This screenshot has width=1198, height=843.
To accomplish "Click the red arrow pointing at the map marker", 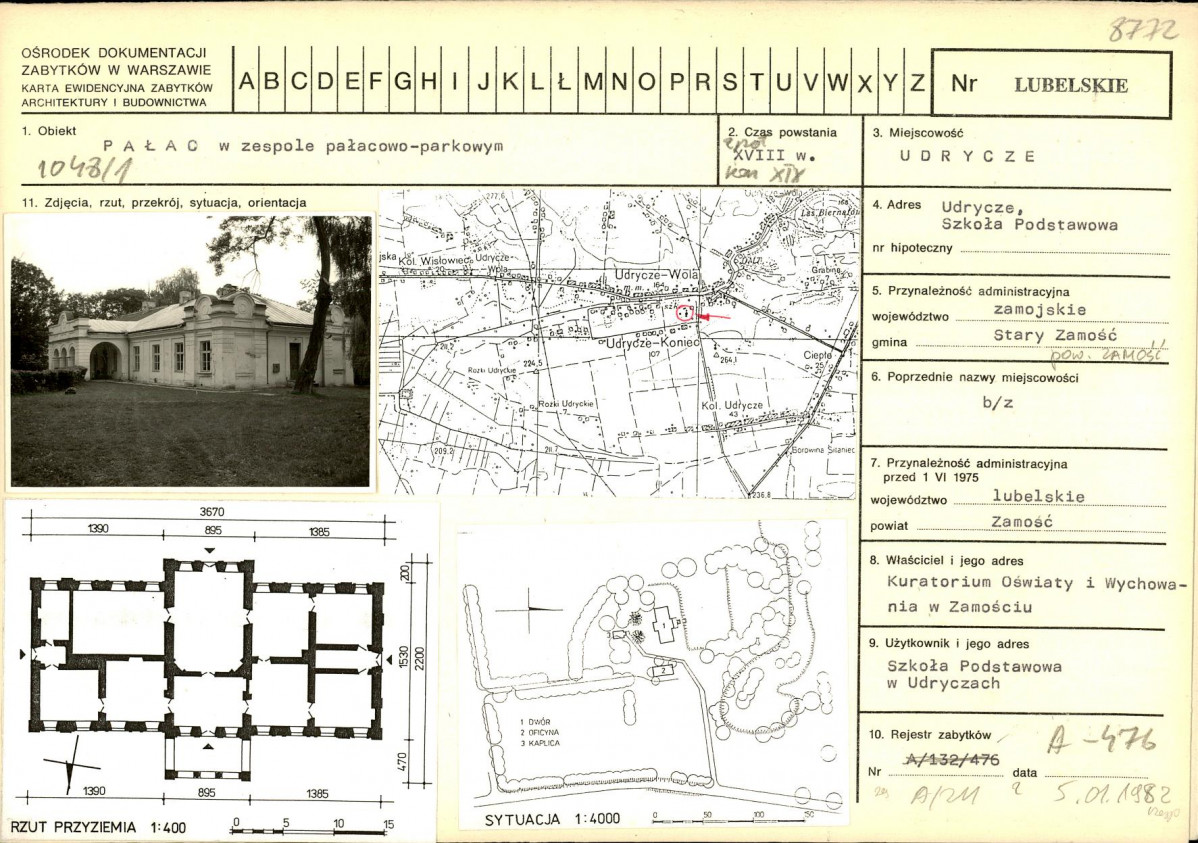I will pyautogui.click(x=714, y=316).
